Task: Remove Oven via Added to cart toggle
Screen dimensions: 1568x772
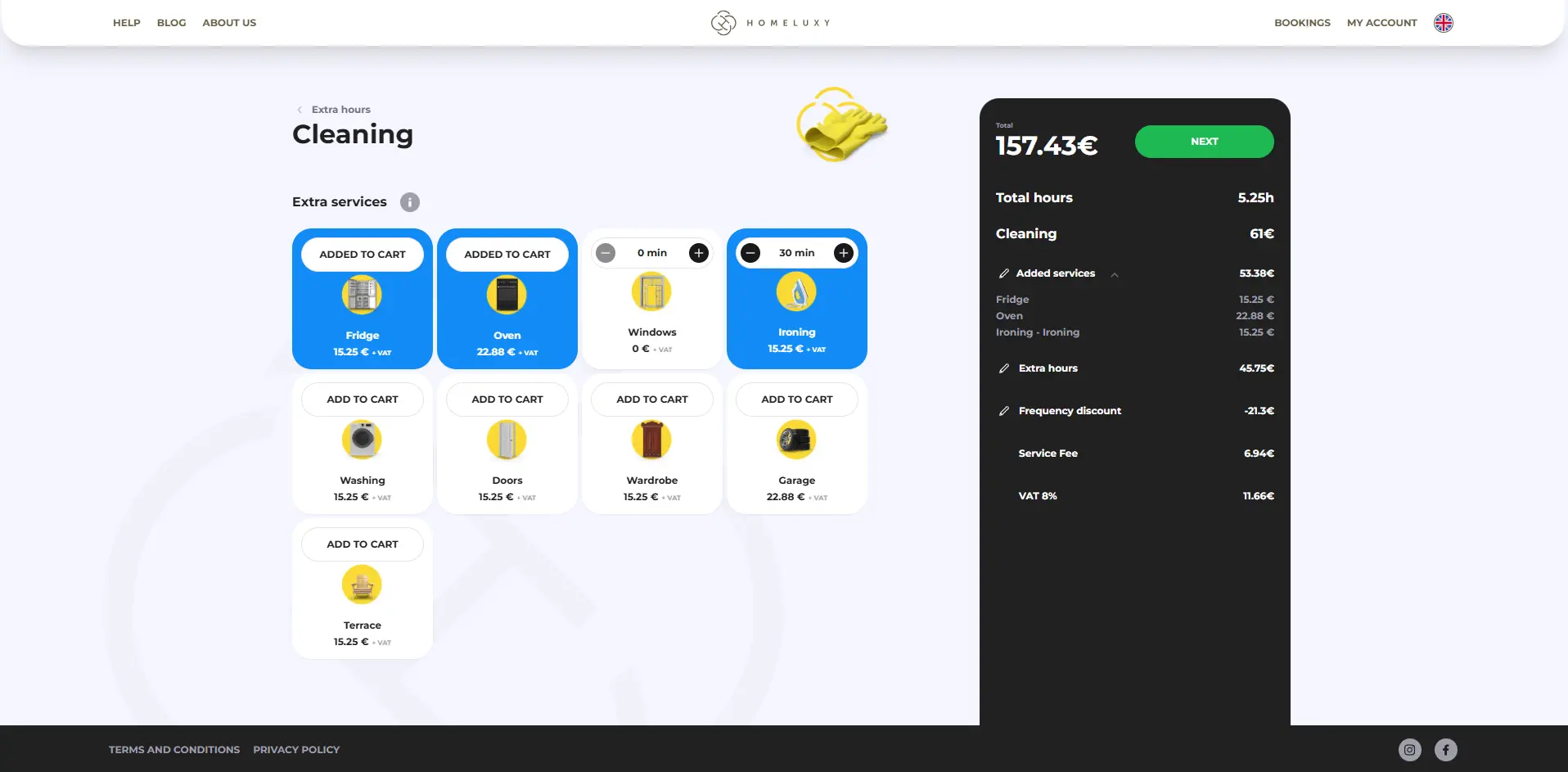Action: point(507,255)
